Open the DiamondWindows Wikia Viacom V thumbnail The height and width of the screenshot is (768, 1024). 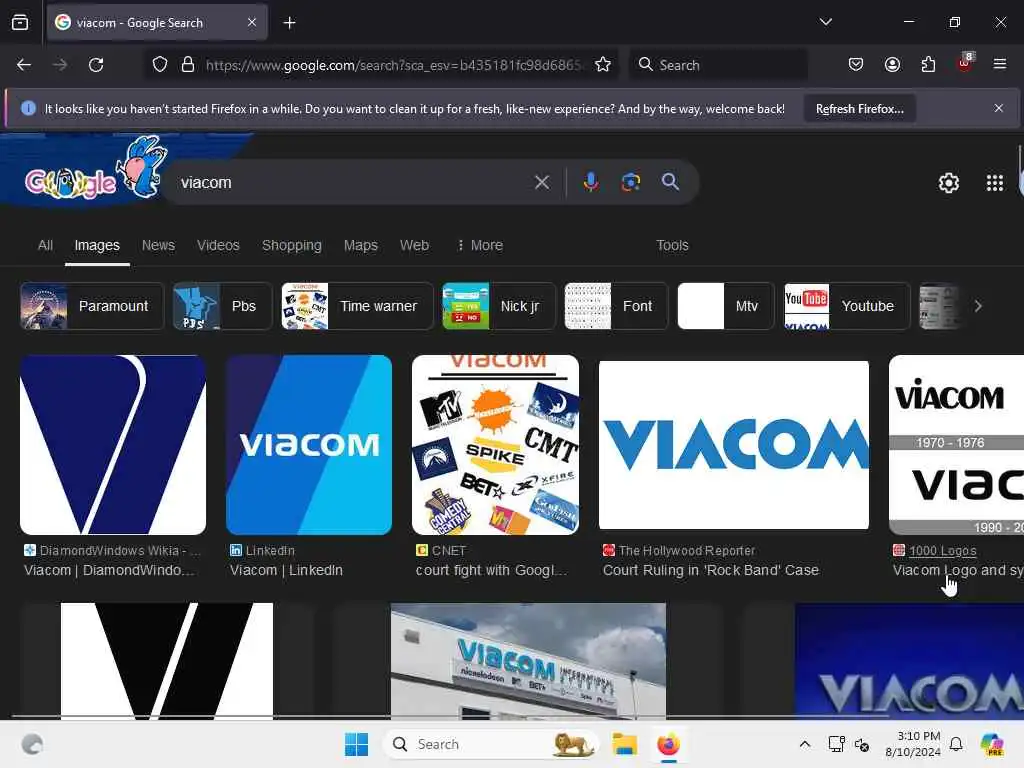pos(113,445)
